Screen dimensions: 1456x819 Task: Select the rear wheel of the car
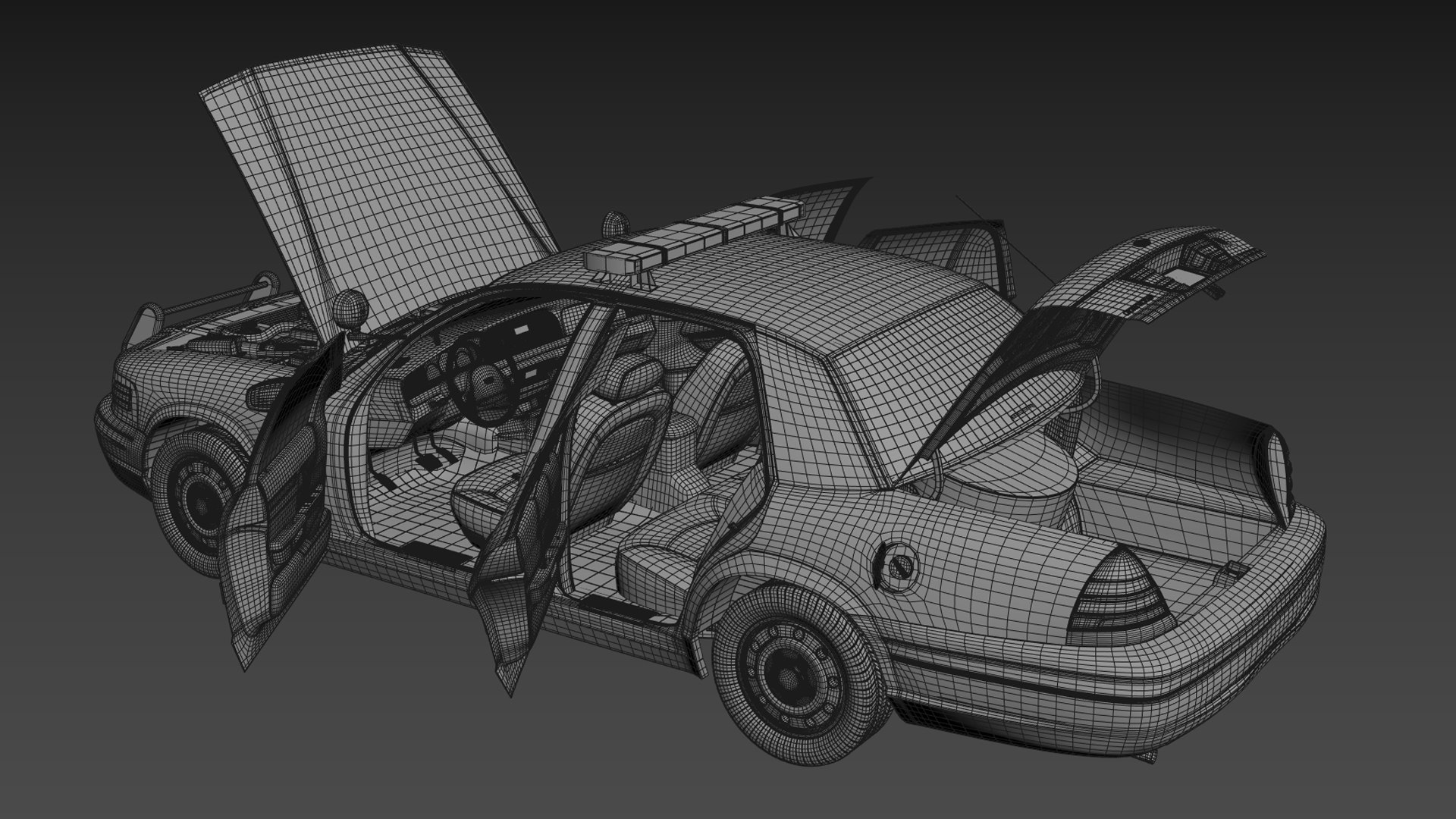(802, 675)
